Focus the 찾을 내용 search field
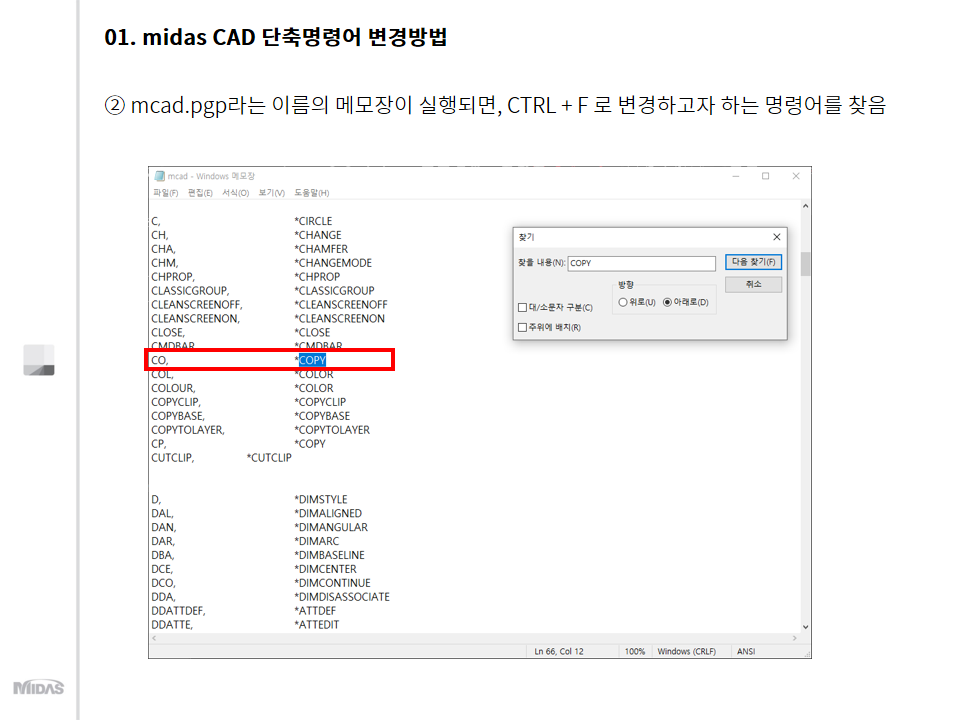The image size is (960, 720). pyautogui.click(x=641, y=263)
